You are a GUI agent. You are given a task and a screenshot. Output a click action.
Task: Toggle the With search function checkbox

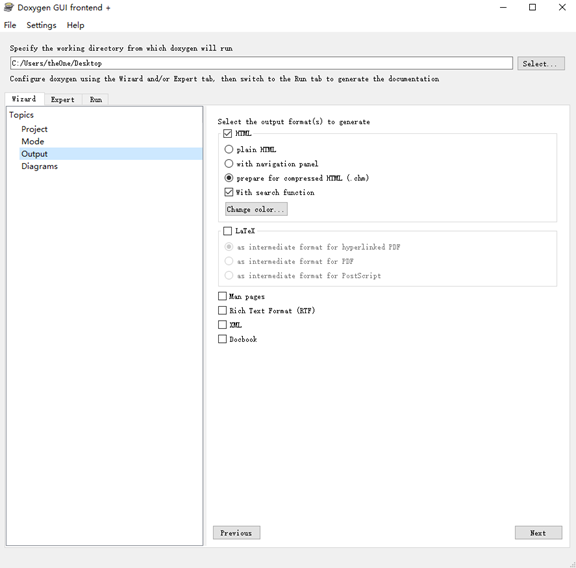[228, 192]
